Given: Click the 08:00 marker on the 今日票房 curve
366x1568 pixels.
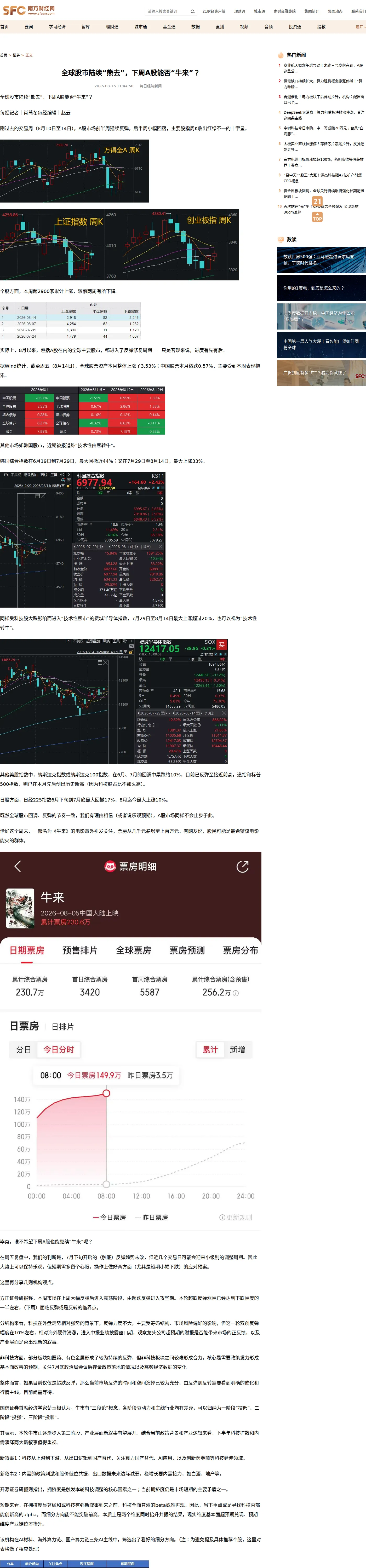Looking at the screenshot, I should coord(107,1093).
